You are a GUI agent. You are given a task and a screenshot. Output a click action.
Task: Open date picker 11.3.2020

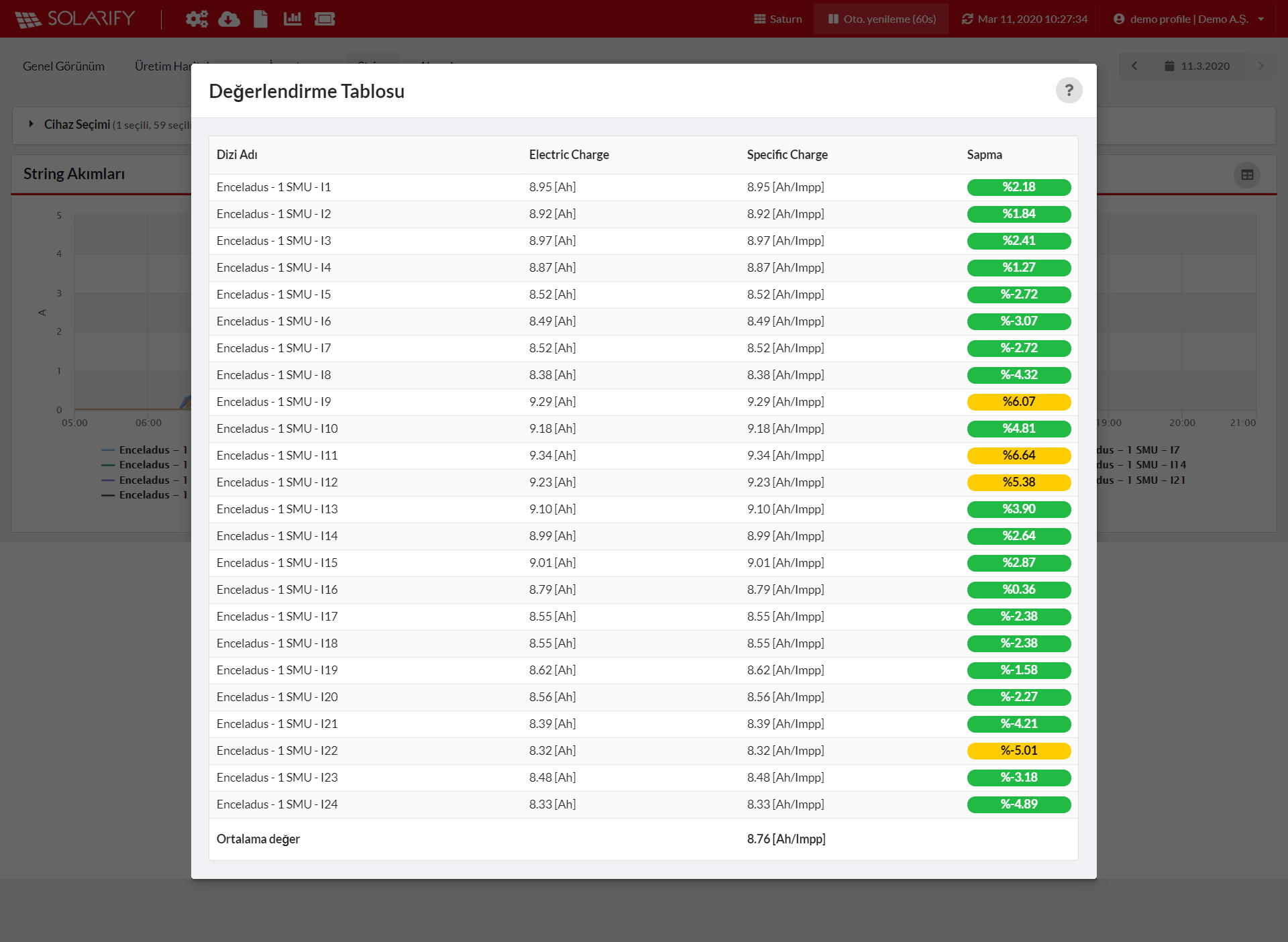(1197, 66)
